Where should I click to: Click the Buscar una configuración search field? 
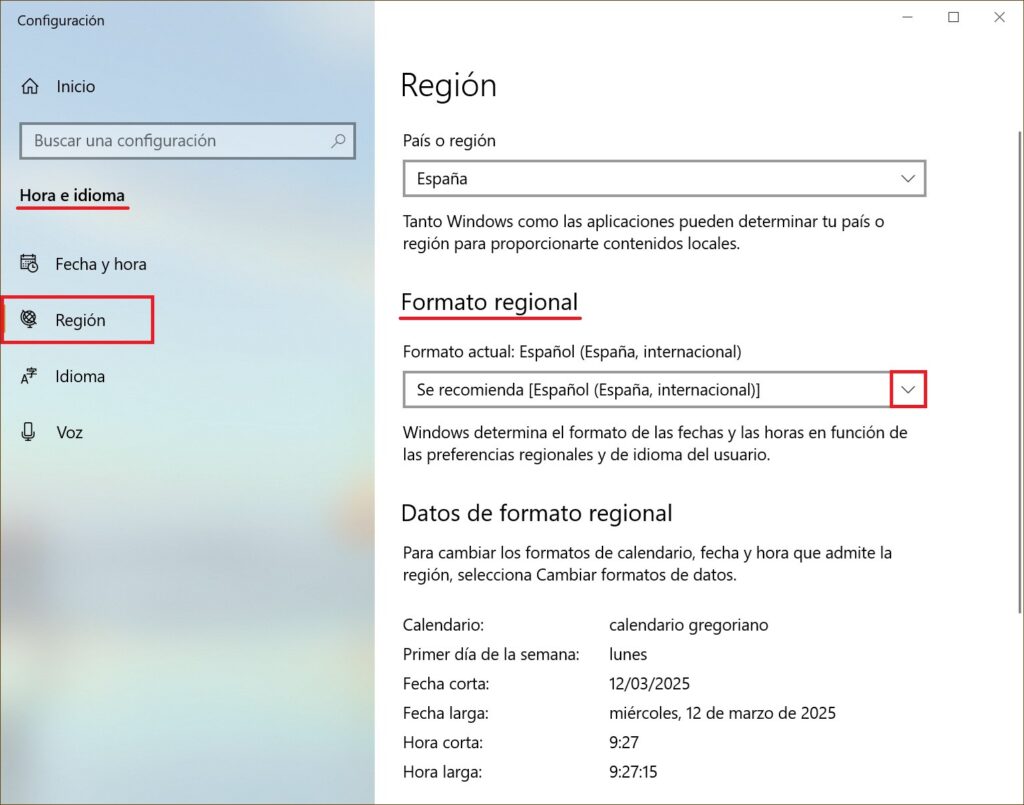point(187,141)
